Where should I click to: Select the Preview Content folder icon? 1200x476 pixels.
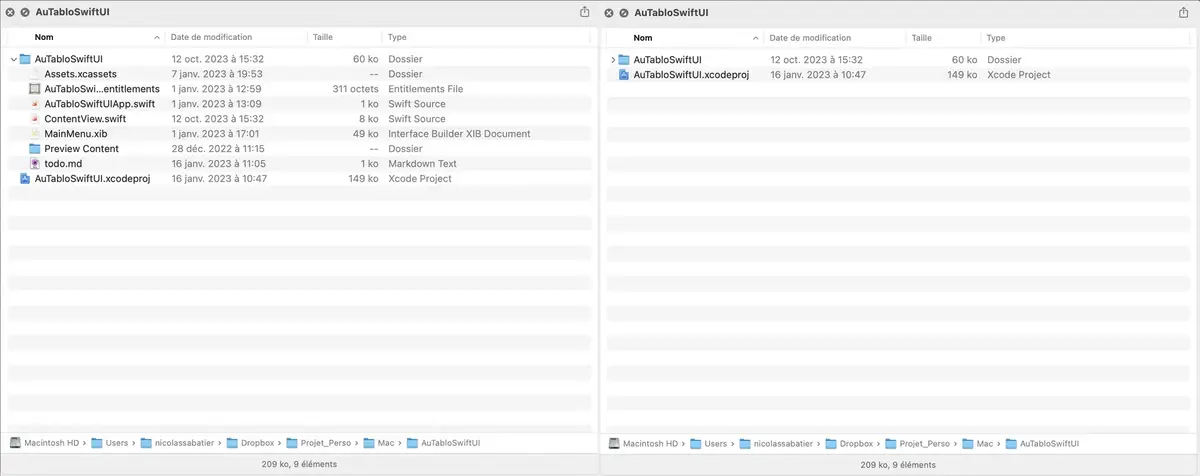click(35, 149)
